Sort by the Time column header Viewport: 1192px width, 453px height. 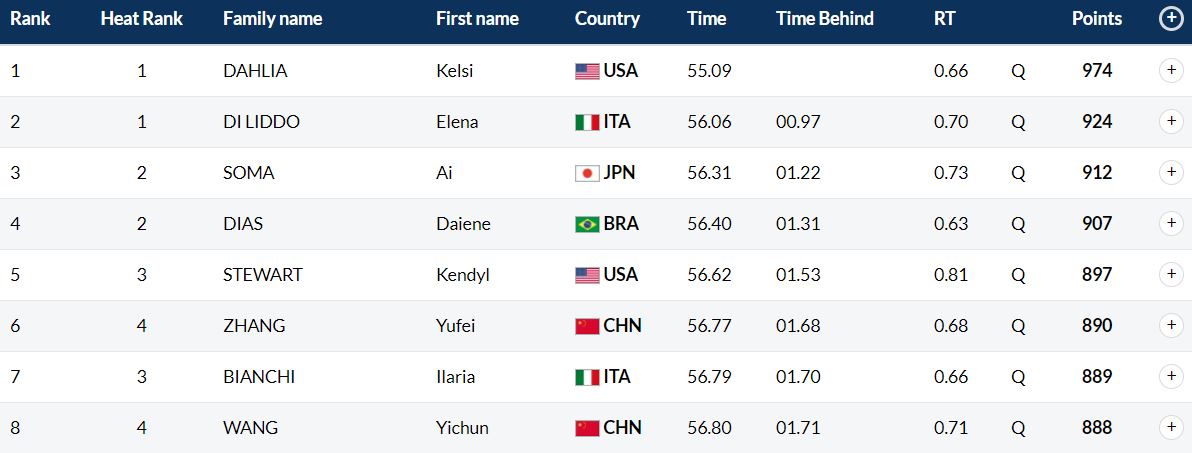[706, 19]
